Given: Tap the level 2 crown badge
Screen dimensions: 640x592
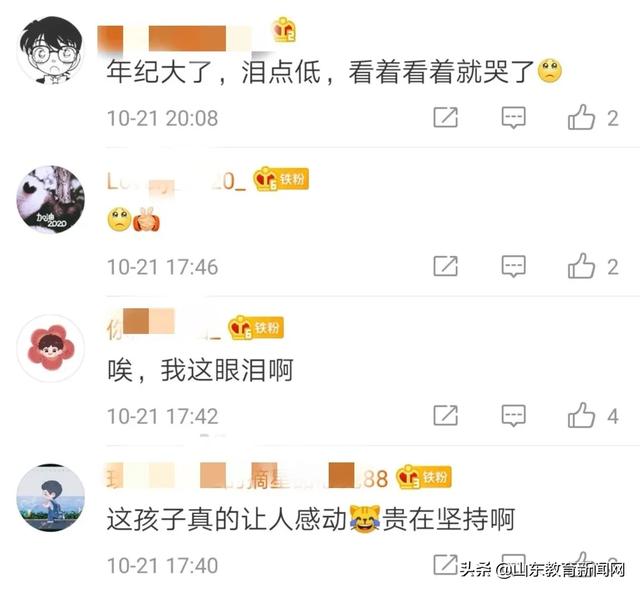Looking at the screenshot, I should [x=284, y=29].
